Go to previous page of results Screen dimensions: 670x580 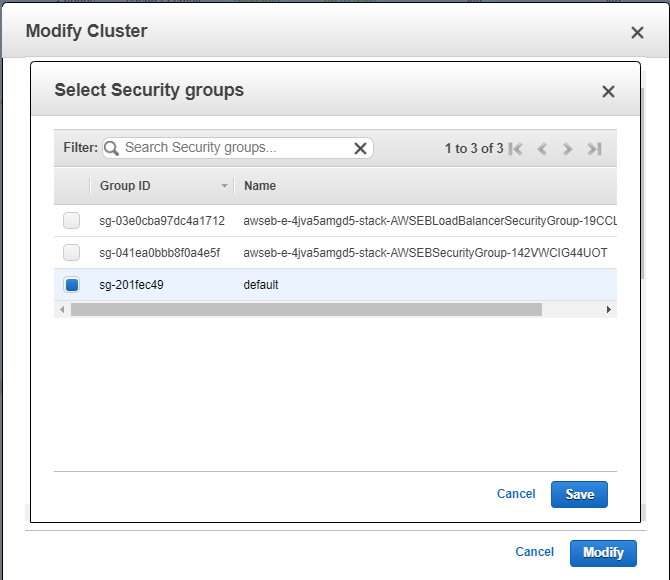point(542,149)
